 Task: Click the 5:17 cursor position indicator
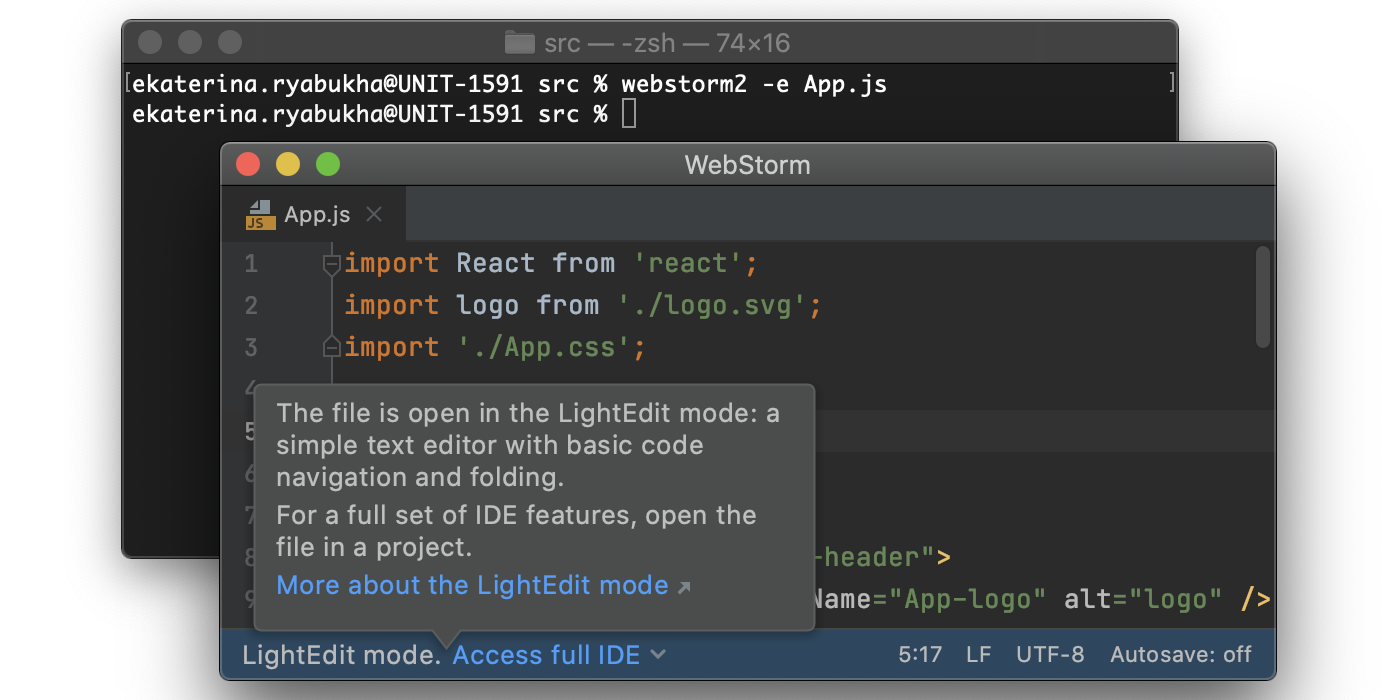pos(920,655)
